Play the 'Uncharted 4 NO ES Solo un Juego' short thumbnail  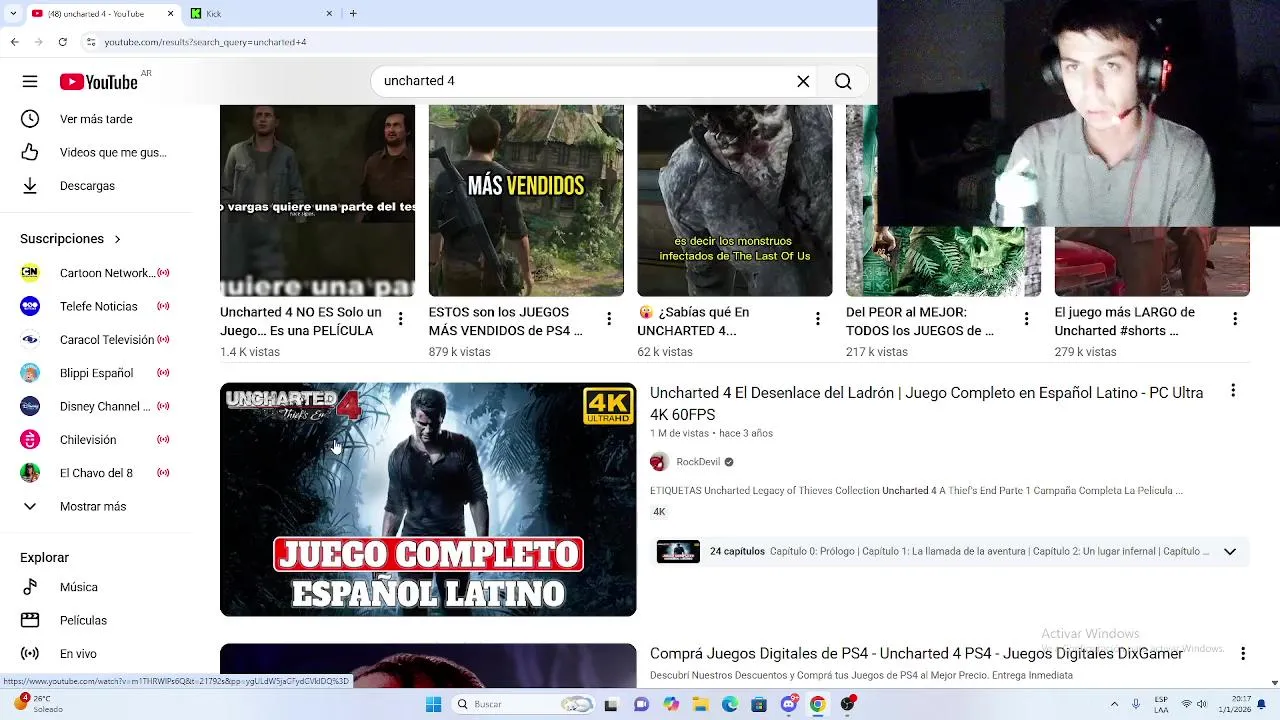[317, 201]
